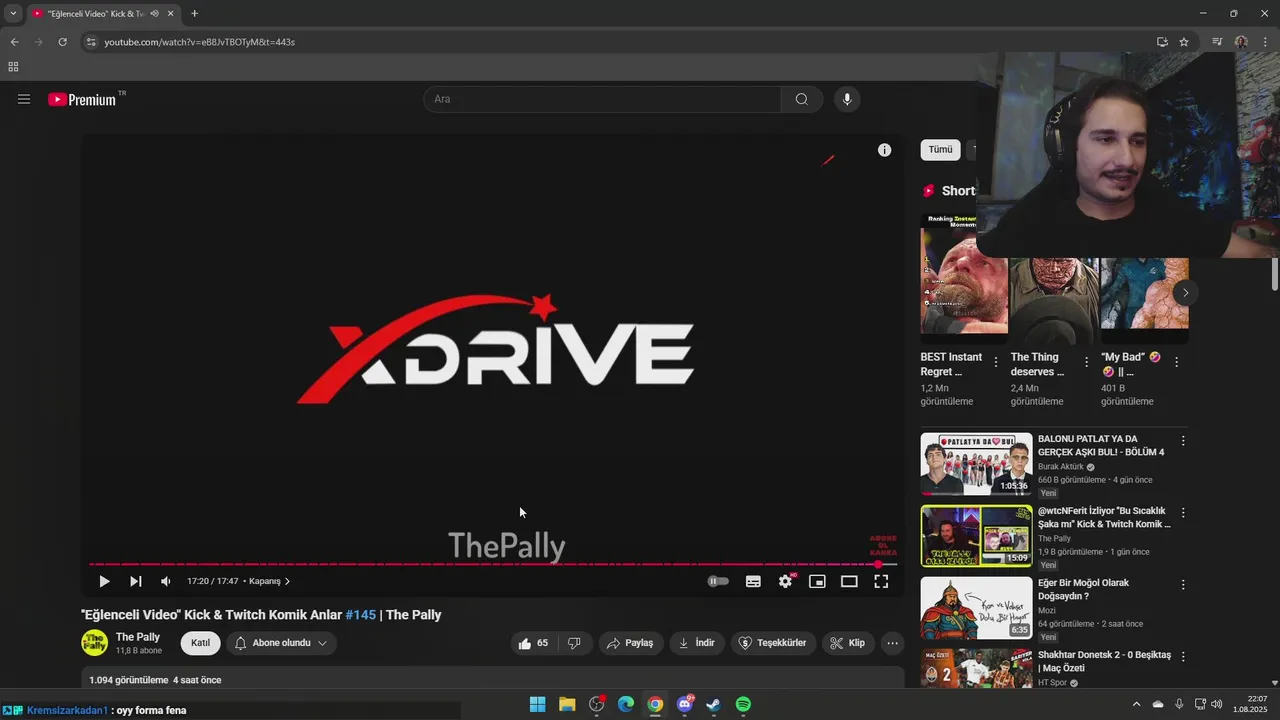Dislike the video
This screenshot has height=720, width=1280.
click(574, 643)
